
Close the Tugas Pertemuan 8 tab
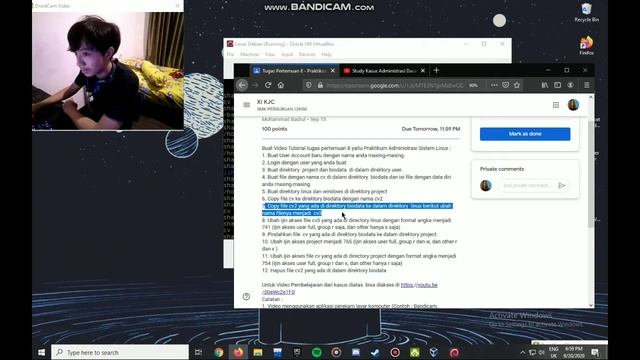tap(333, 71)
